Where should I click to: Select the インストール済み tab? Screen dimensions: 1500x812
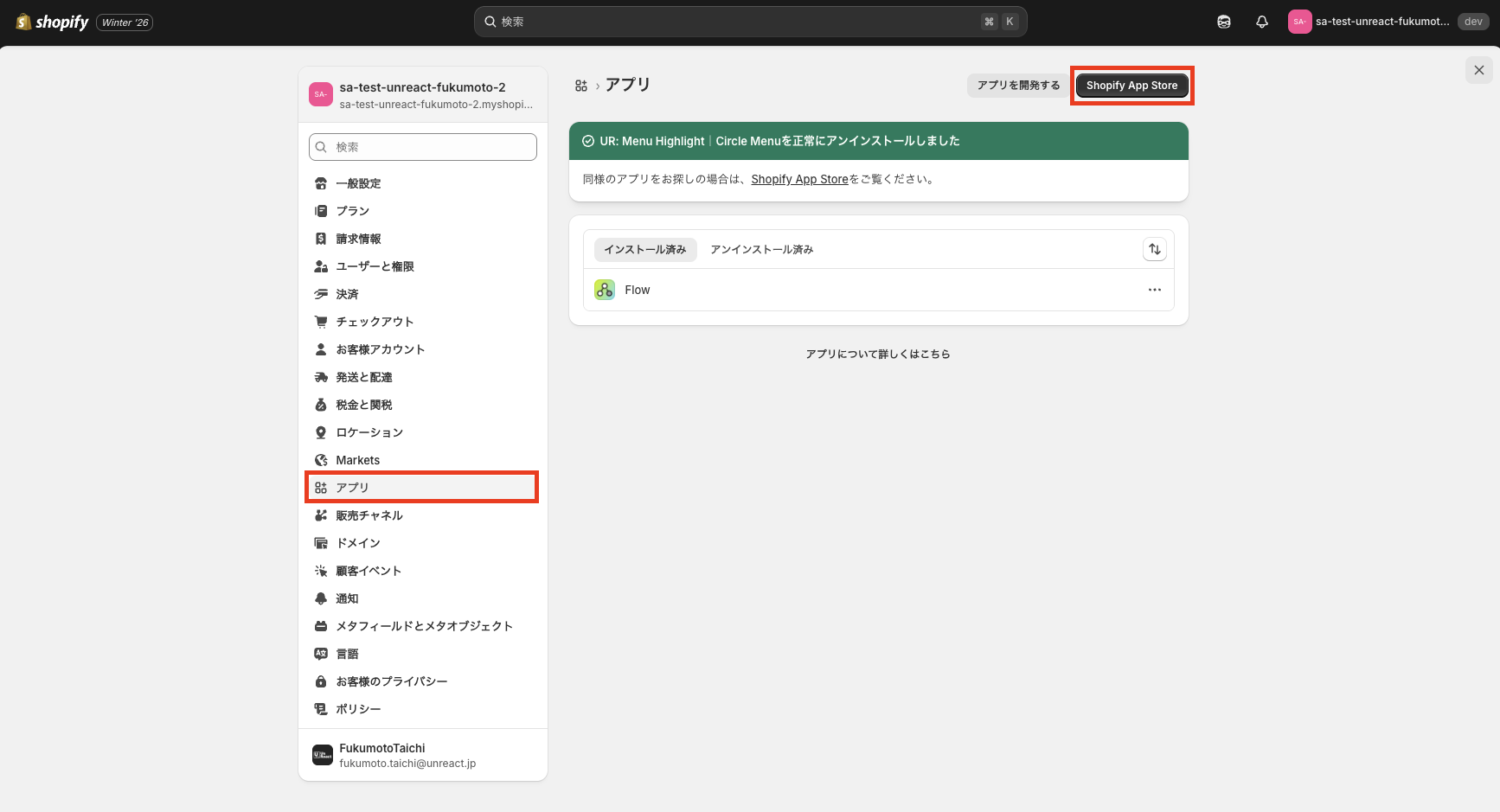click(x=644, y=249)
